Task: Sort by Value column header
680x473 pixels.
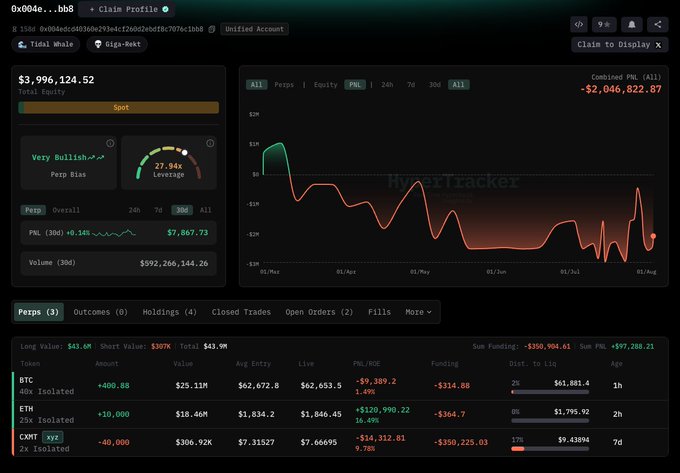Action: pos(183,364)
